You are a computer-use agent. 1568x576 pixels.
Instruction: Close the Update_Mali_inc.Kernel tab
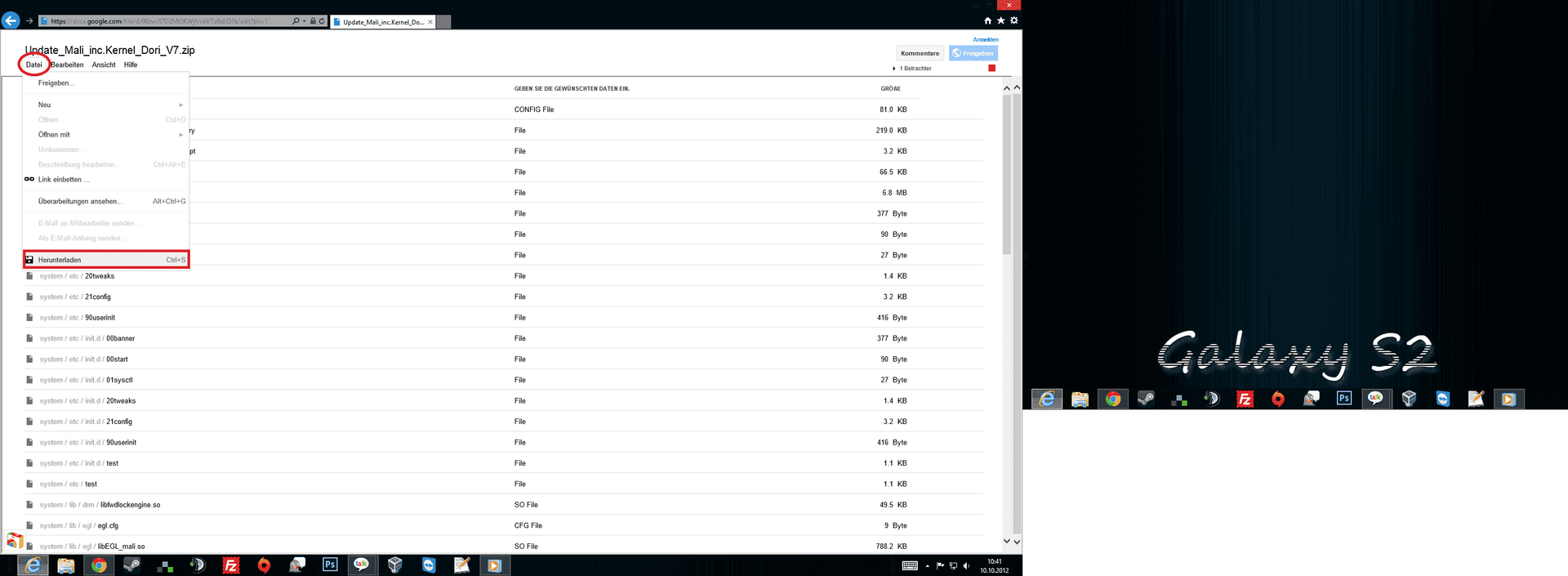(430, 22)
